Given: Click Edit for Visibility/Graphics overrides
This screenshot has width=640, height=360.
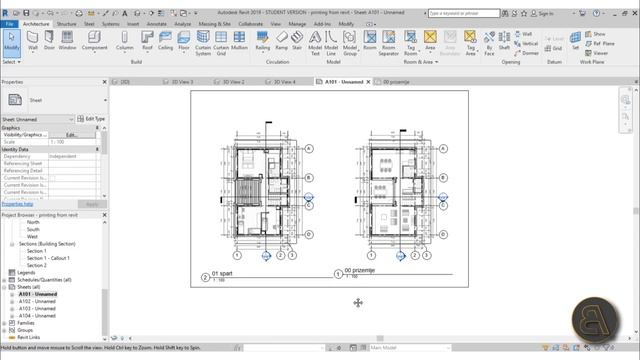Looking at the screenshot, I should (72, 135).
